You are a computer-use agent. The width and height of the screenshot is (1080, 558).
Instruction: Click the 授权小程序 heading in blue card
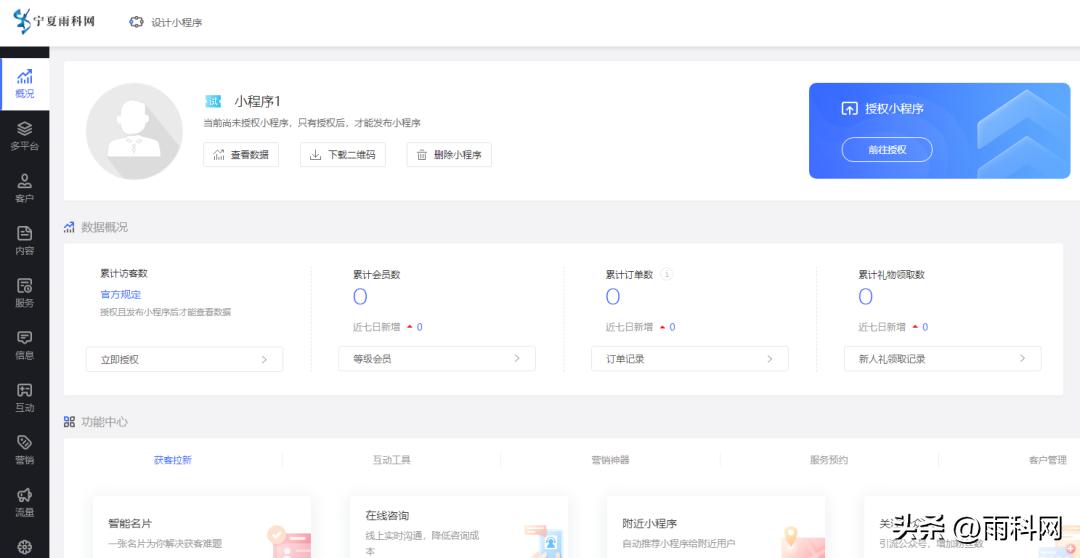(894, 108)
